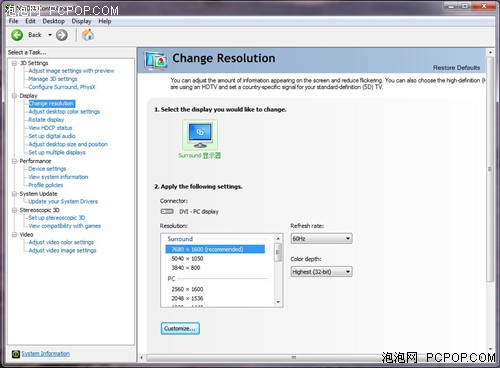
Task: Select the Surround display monitor icon
Action: point(200,135)
